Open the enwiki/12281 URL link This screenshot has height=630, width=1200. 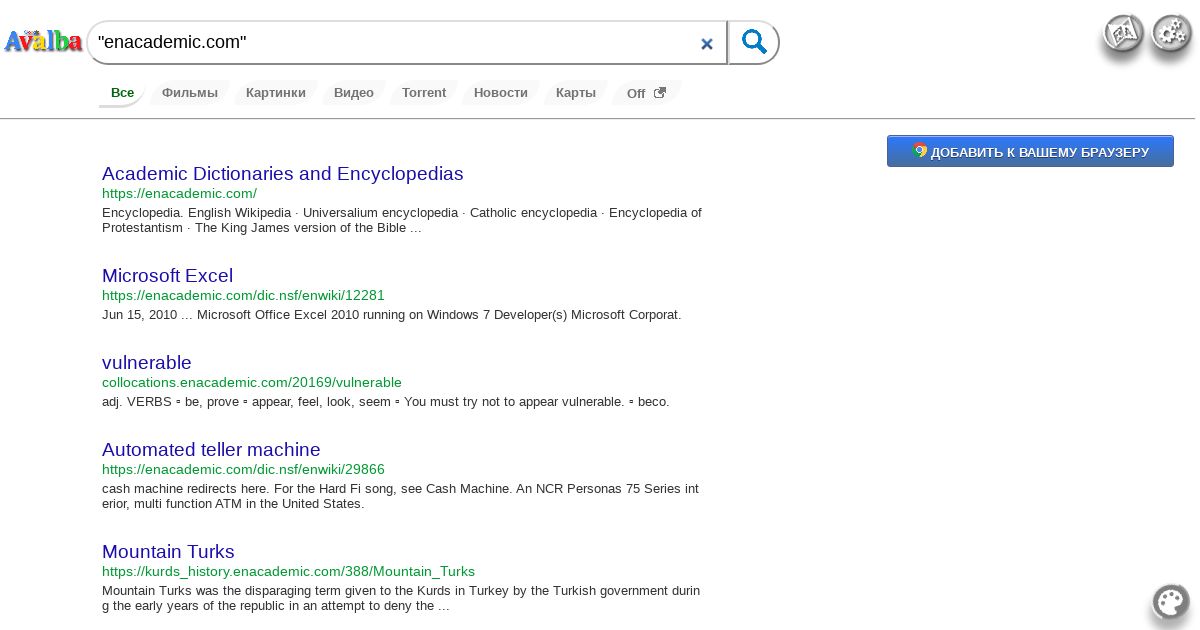point(243,296)
